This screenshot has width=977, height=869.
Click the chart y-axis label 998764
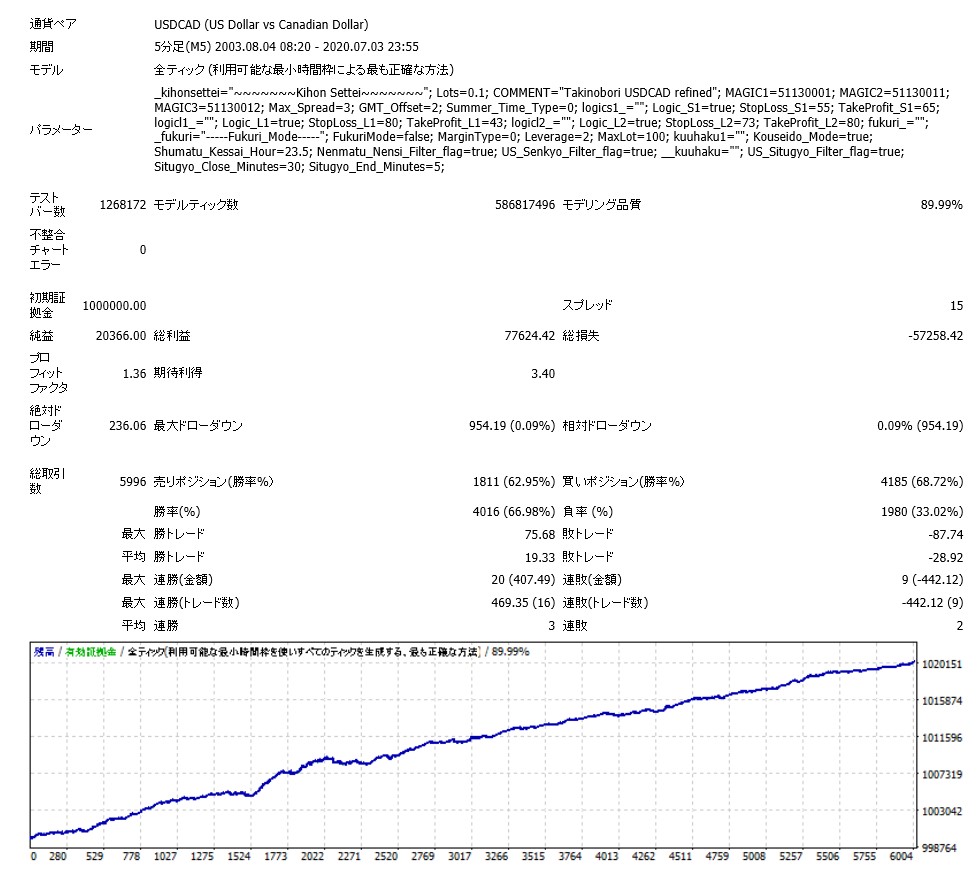coord(939,848)
